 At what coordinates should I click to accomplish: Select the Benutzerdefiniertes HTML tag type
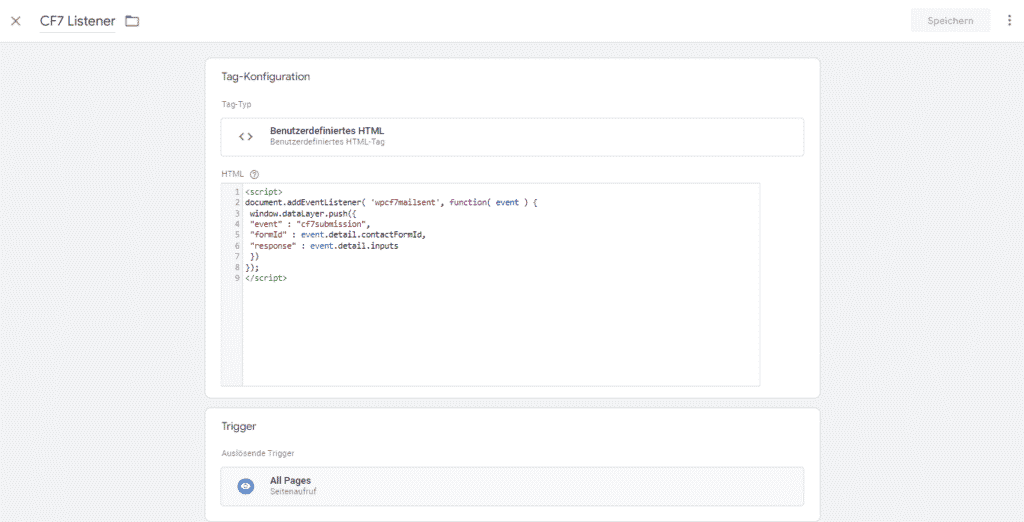512,137
